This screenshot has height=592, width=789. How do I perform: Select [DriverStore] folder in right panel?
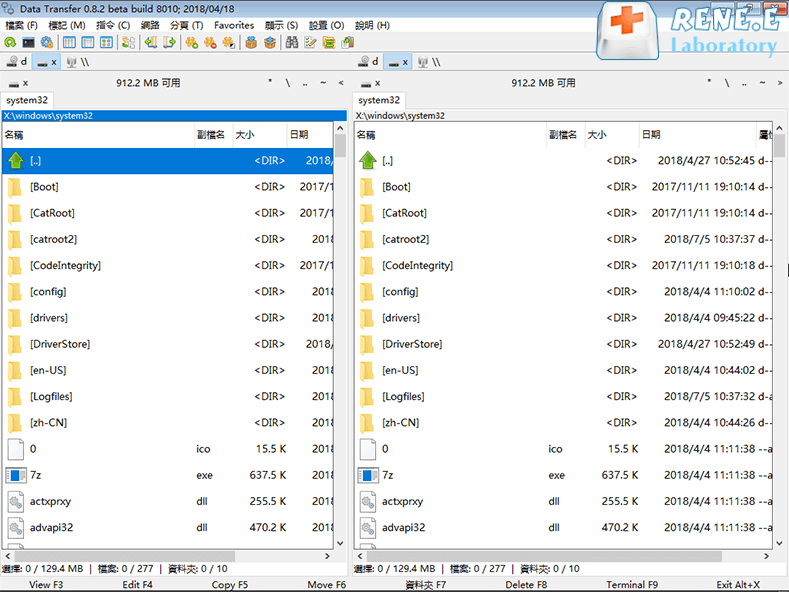pos(564,344)
